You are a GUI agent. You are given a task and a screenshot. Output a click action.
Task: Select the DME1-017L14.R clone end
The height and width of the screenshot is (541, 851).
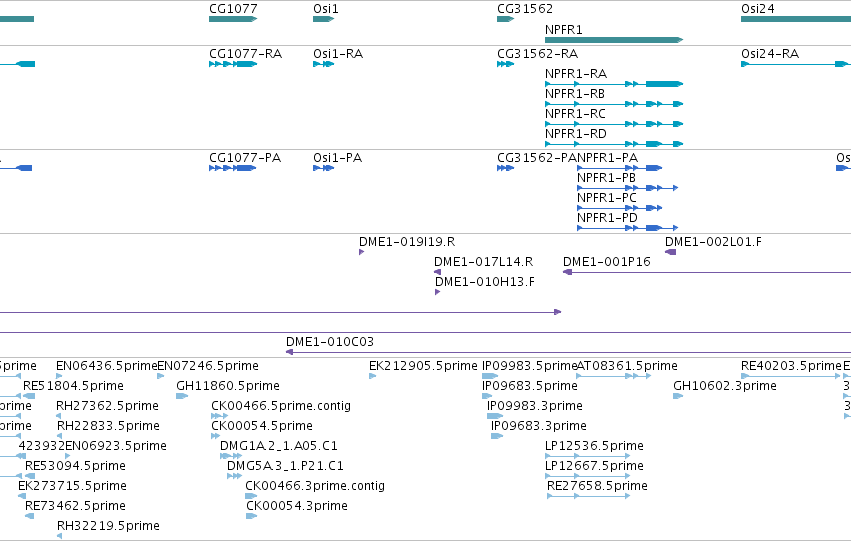(x=437, y=272)
